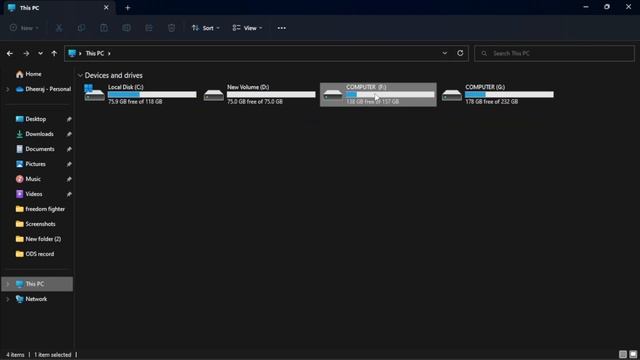Click the Share icon in toolbar
This screenshot has width=640, height=360.
tap(149, 28)
